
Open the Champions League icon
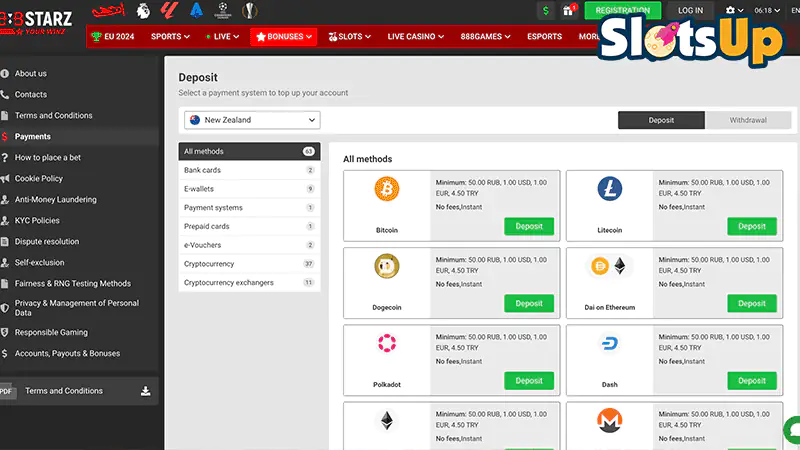[223, 10]
